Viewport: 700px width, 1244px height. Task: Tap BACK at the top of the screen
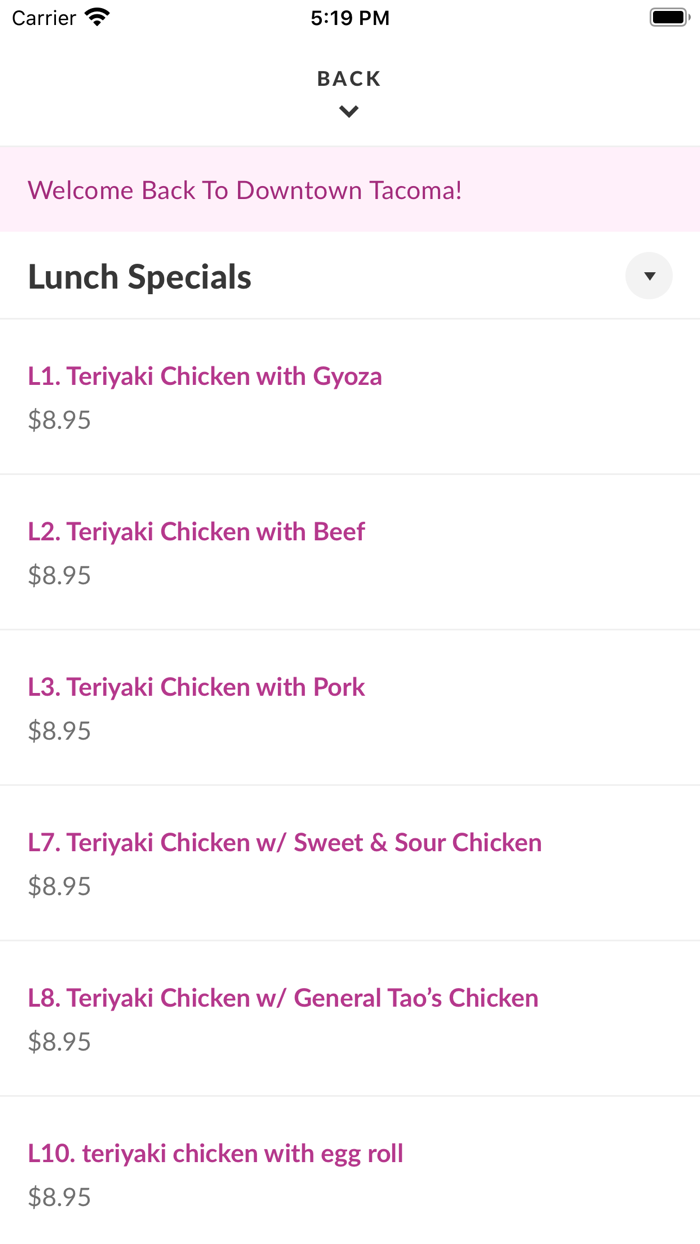pyautogui.click(x=348, y=77)
